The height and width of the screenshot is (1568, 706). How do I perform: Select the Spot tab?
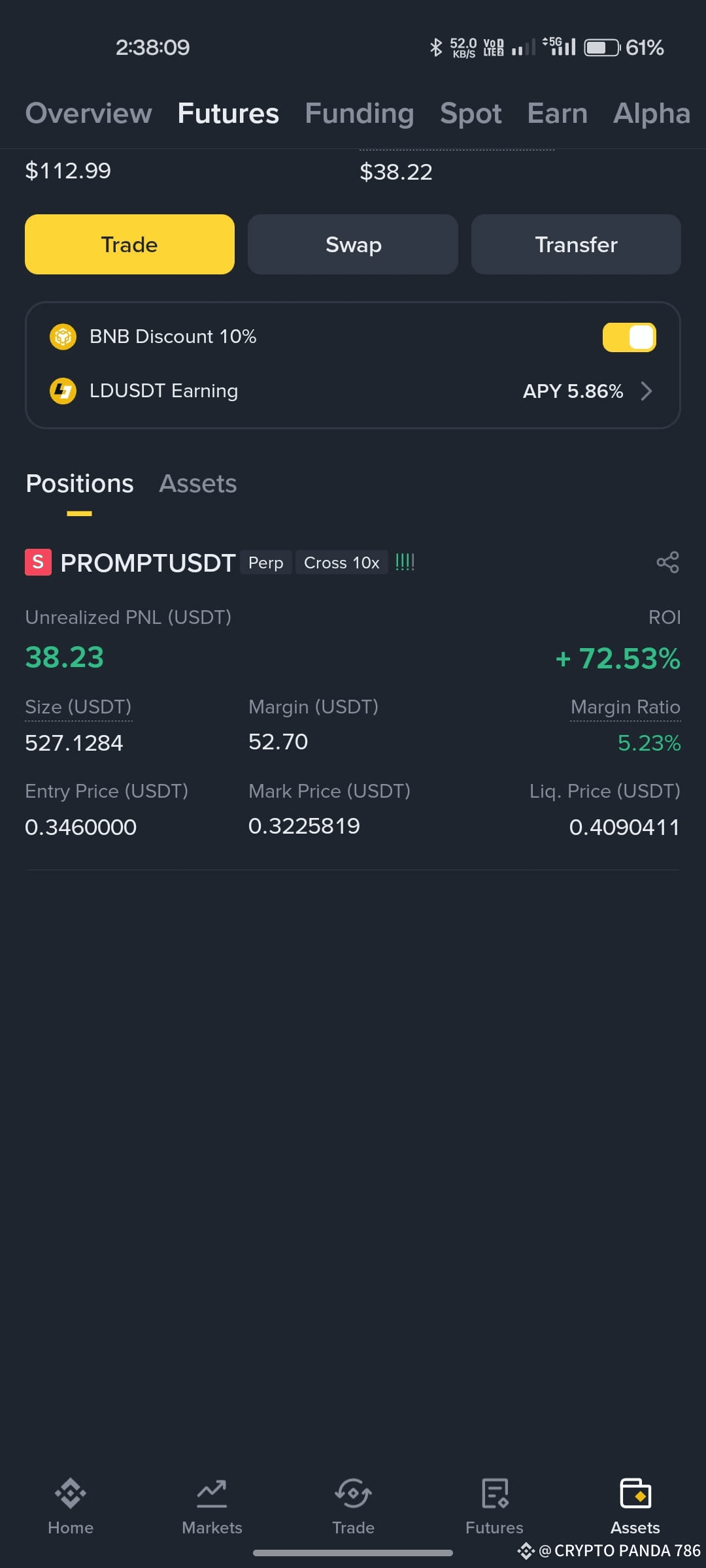(471, 113)
